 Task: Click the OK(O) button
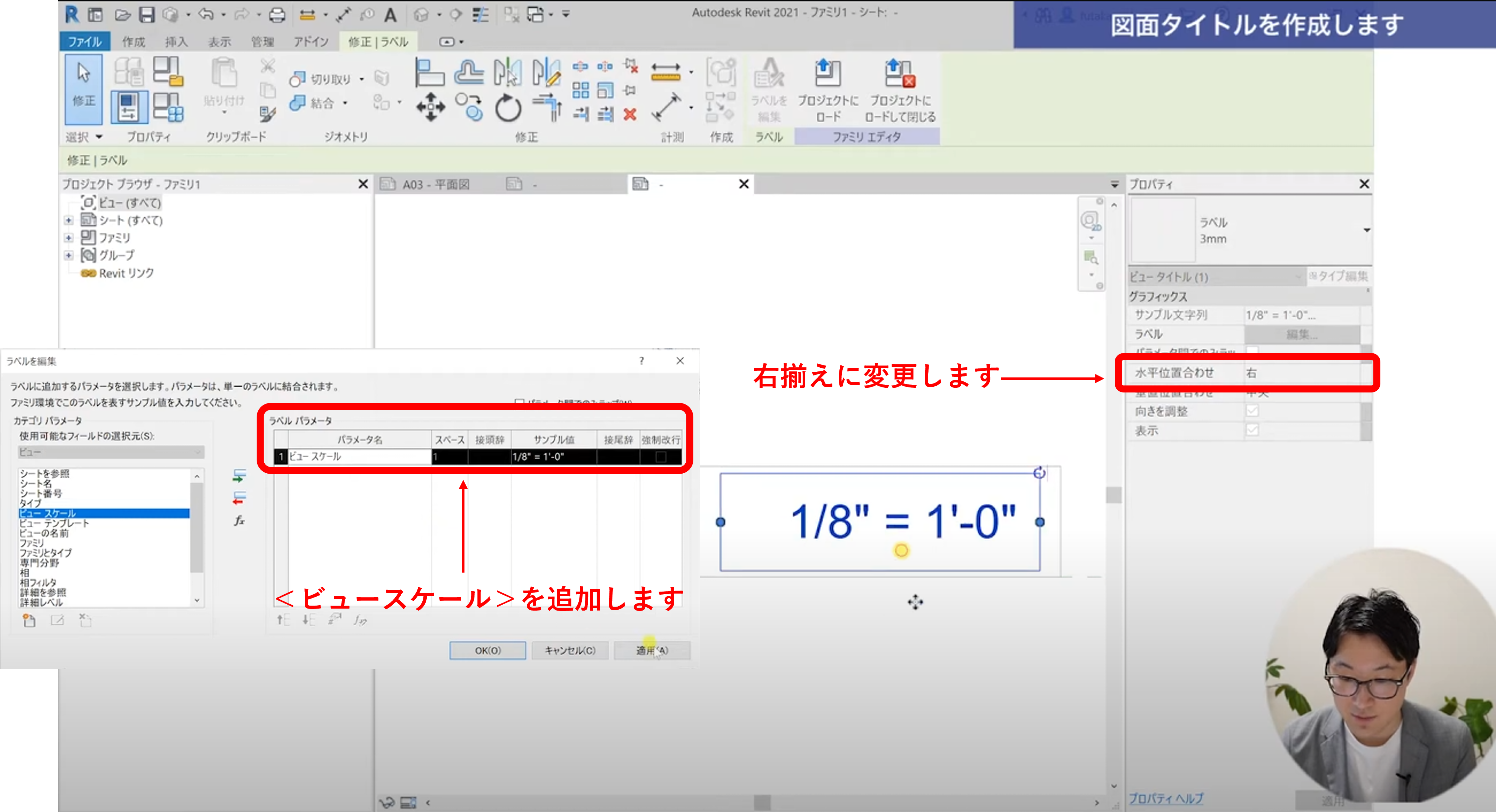coord(487,650)
